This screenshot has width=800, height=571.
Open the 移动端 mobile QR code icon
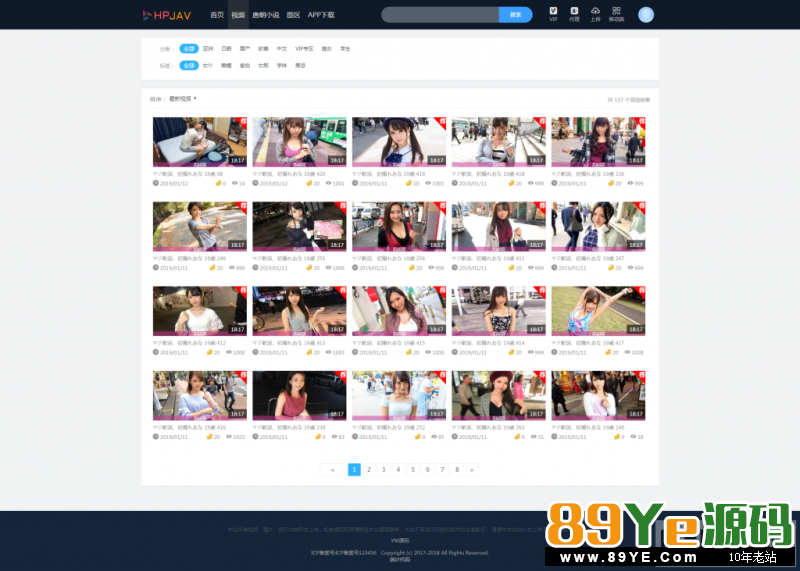tap(616, 13)
